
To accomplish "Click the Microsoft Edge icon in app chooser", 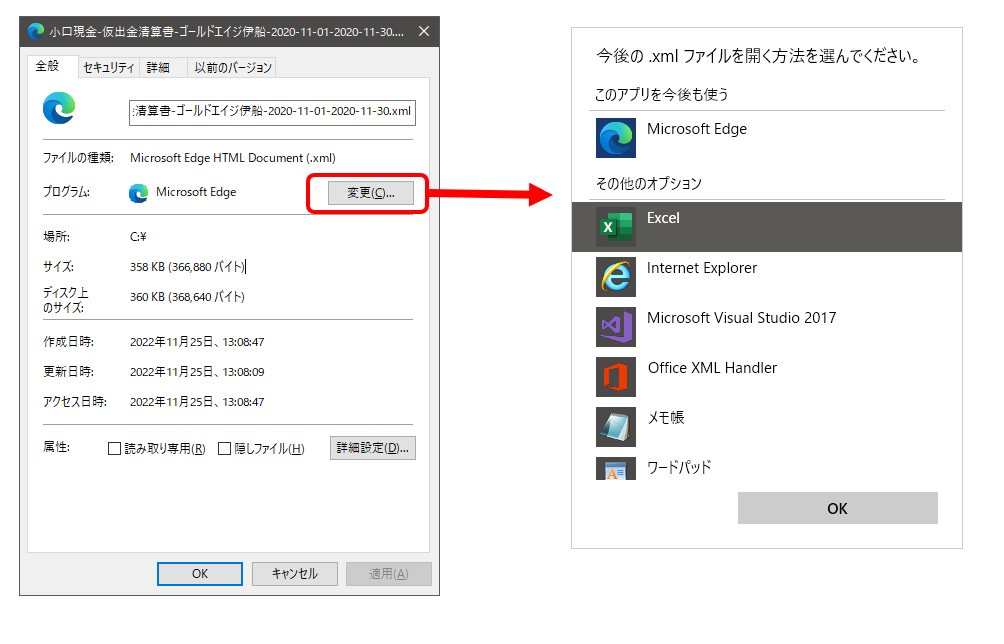I will [615, 138].
